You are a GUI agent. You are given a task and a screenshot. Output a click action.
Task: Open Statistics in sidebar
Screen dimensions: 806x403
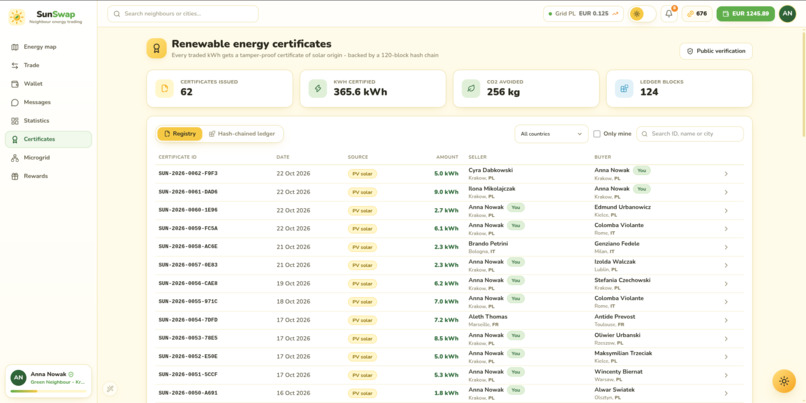(x=48, y=121)
